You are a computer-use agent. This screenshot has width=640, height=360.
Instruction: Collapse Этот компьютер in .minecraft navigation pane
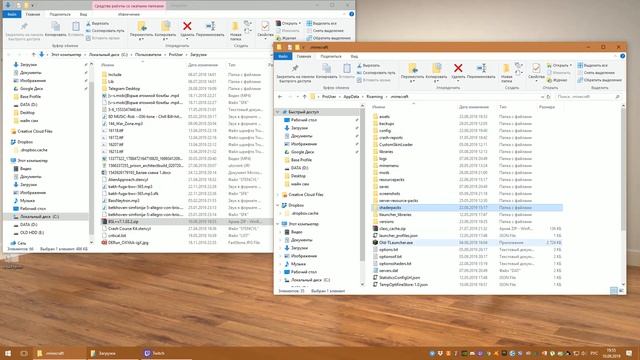pos(278,224)
